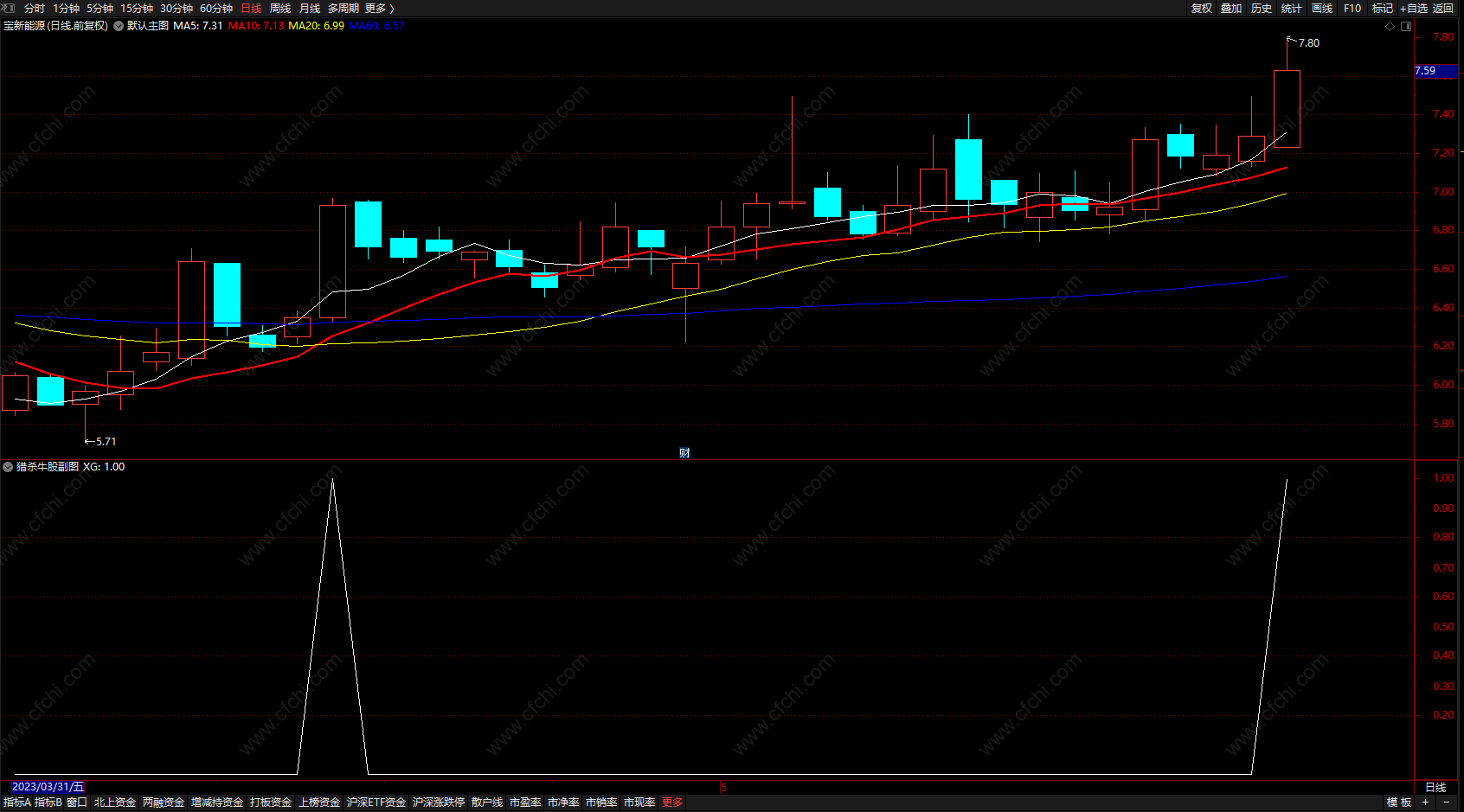Show the 增减持资金 indicator

coord(217,802)
